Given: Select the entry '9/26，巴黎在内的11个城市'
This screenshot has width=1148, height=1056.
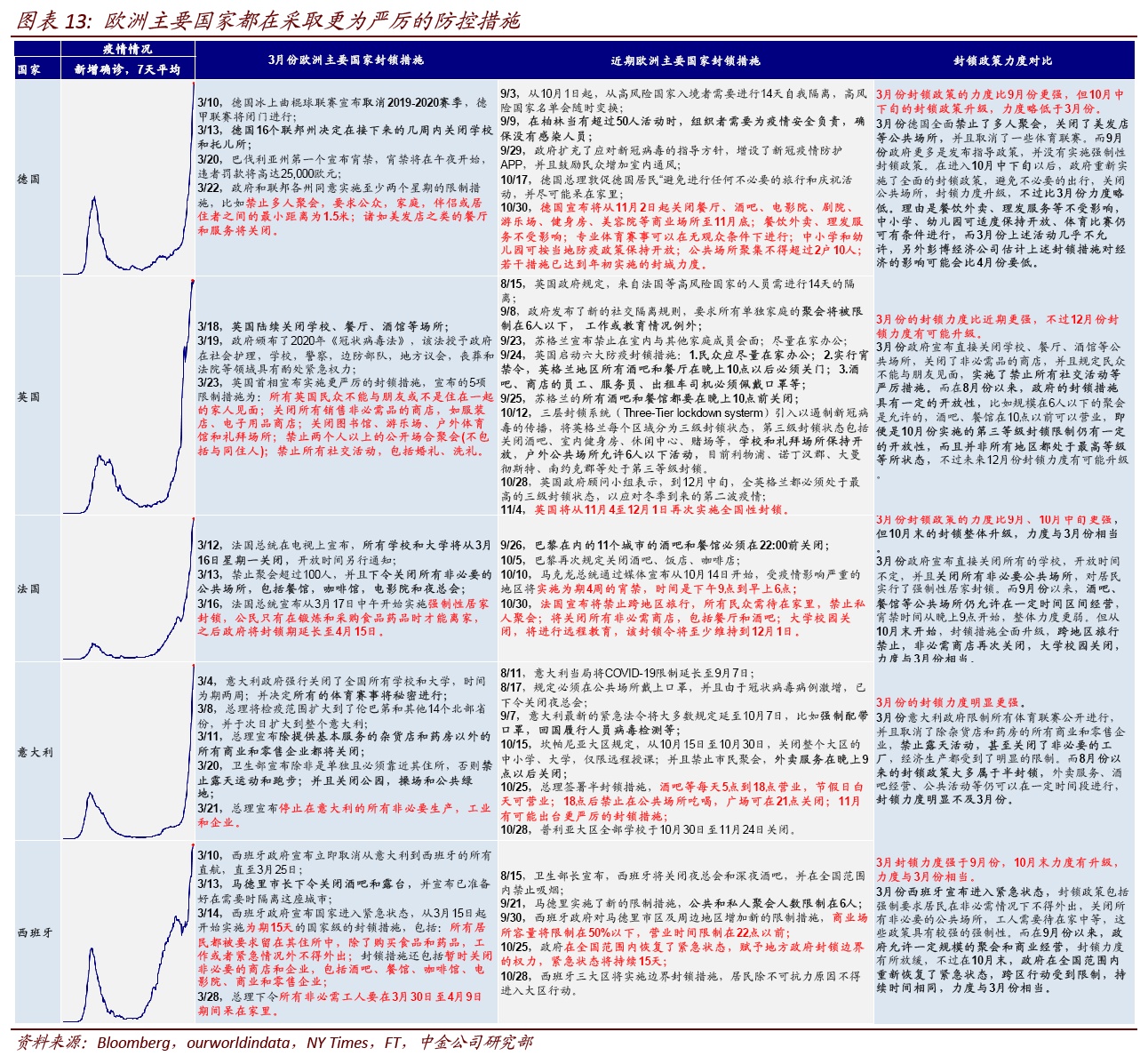Looking at the screenshot, I should [664, 545].
